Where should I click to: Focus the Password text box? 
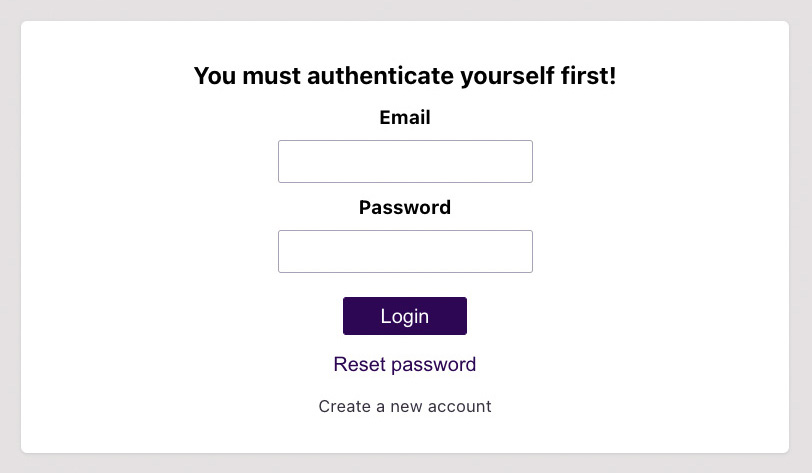pos(405,251)
